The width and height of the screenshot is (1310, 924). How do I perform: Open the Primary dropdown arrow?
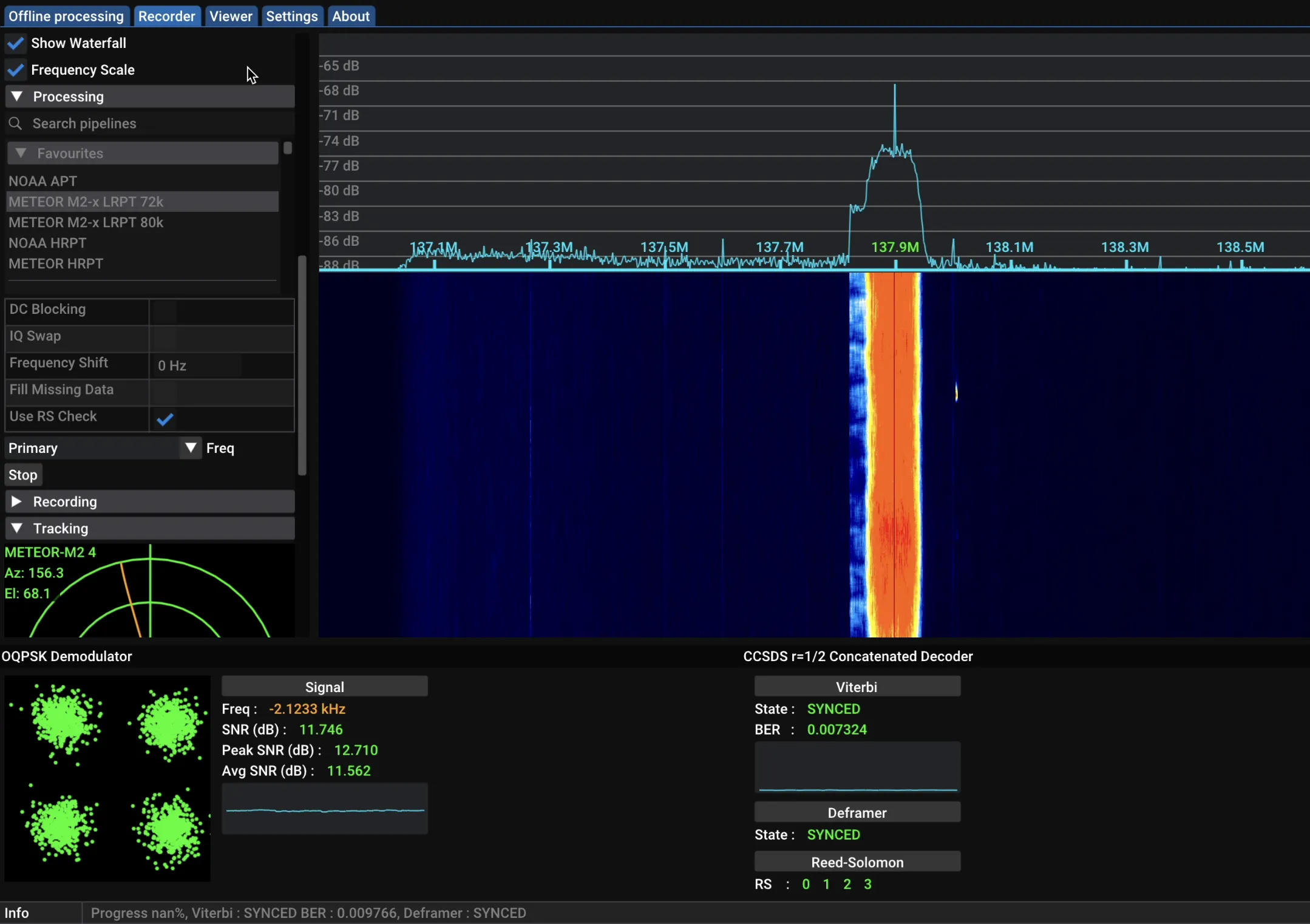pos(191,448)
